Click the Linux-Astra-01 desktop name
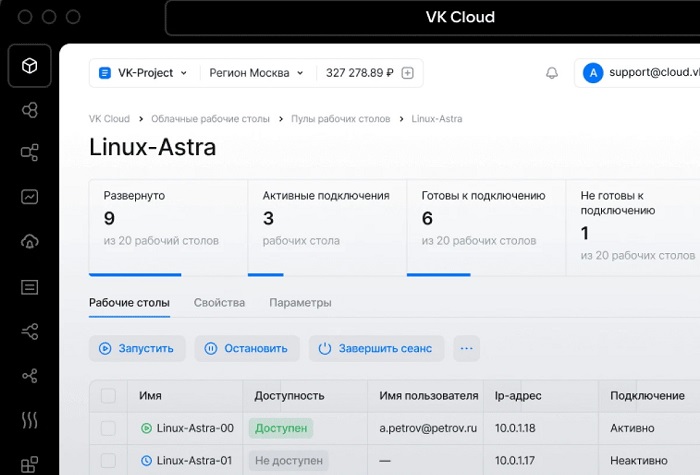Image resolution: width=700 pixels, height=475 pixels. (194, 460)
